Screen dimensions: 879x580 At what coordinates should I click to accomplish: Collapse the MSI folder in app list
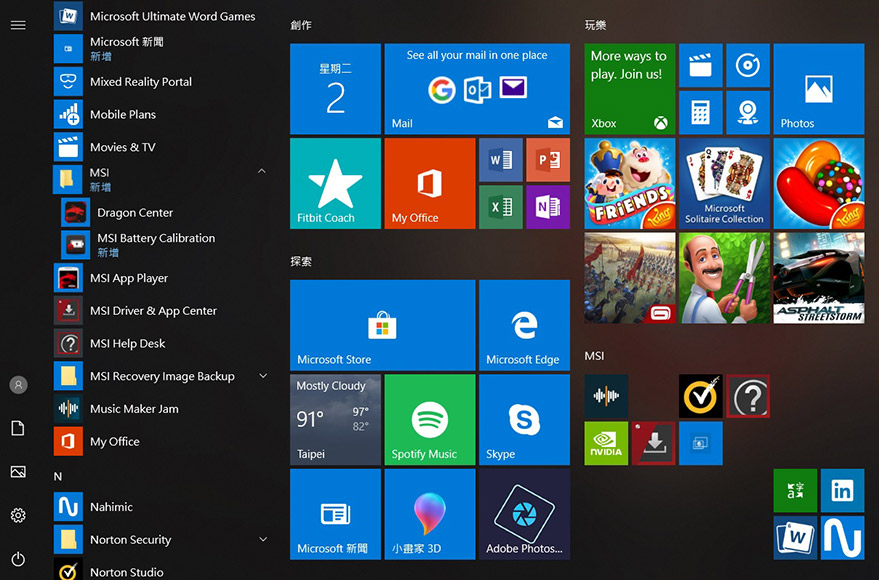click(x=262, y=172)
